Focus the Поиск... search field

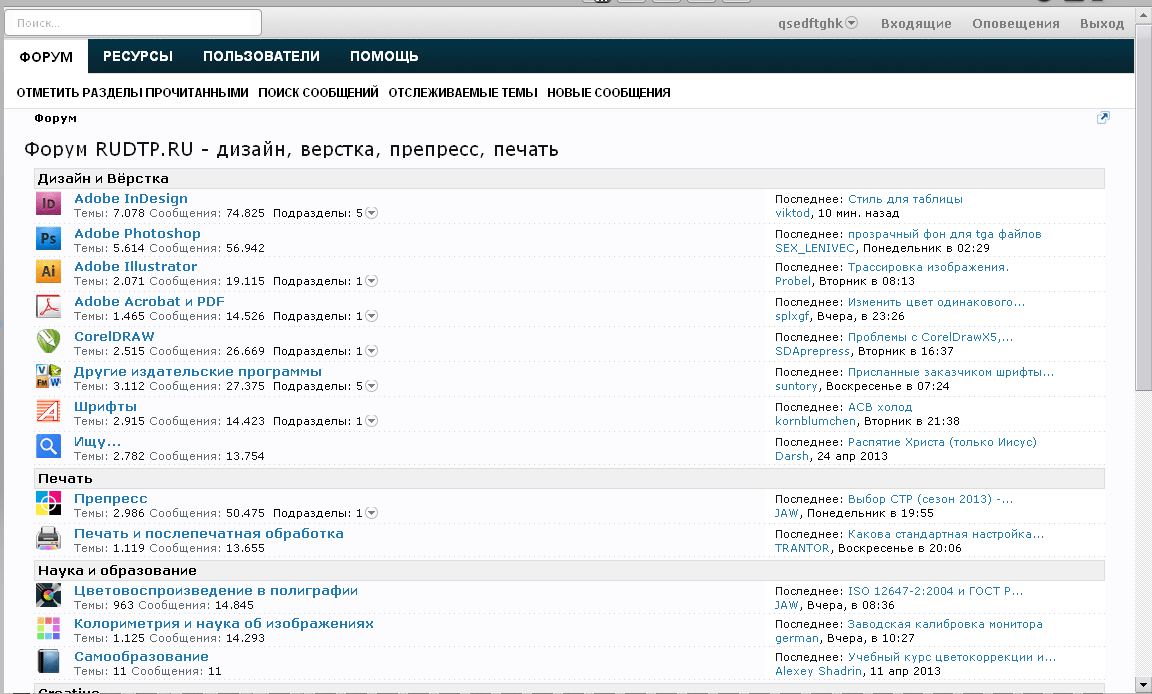[x=133, y=23]
